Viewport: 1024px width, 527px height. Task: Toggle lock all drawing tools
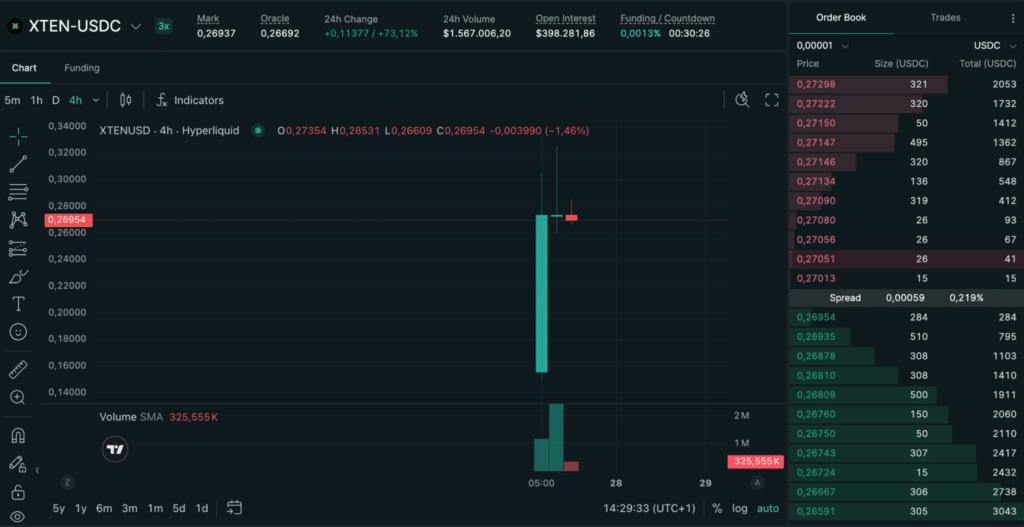tap(18, 491)
